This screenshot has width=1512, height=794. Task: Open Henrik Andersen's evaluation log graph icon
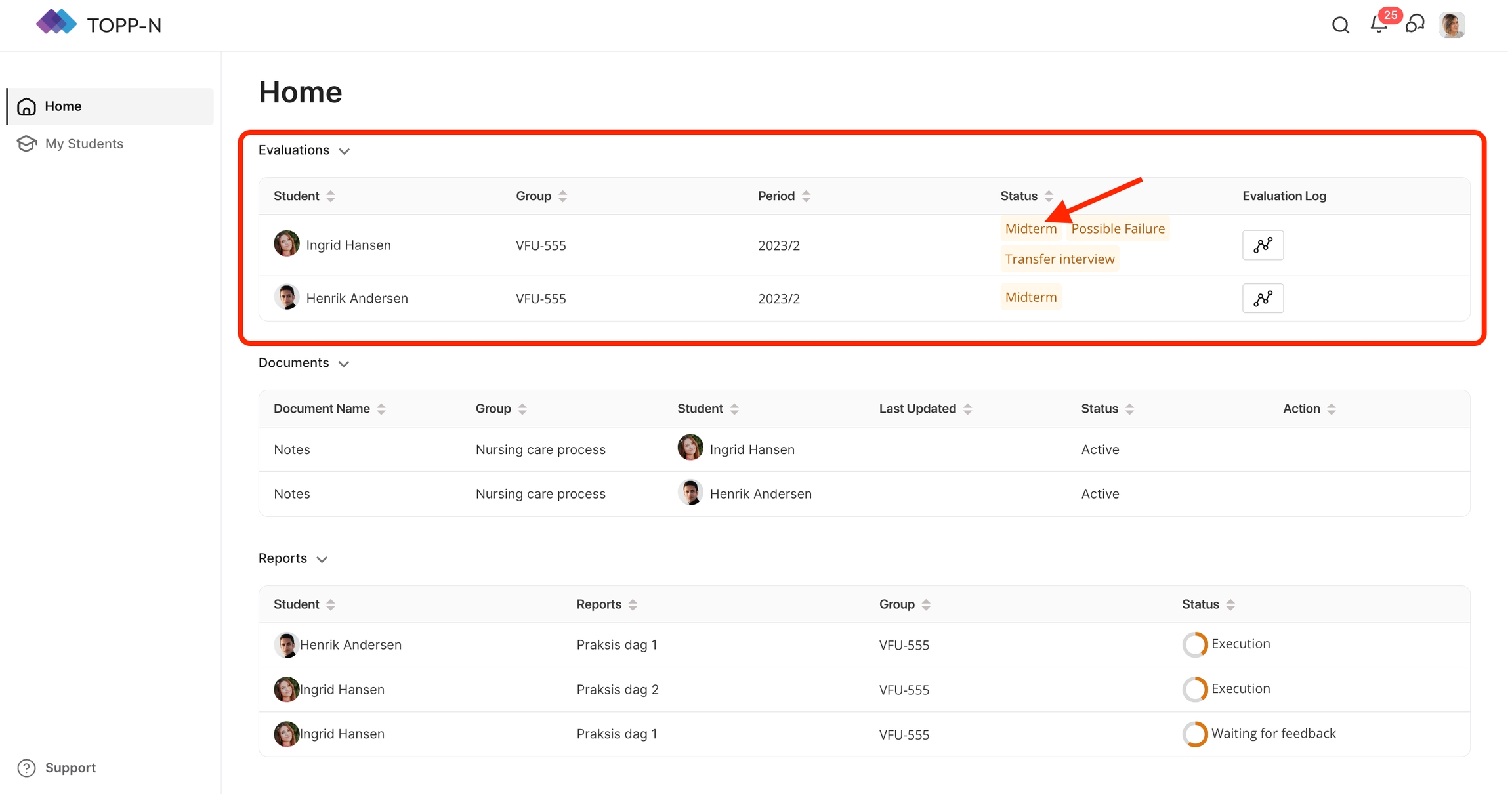1262,299
